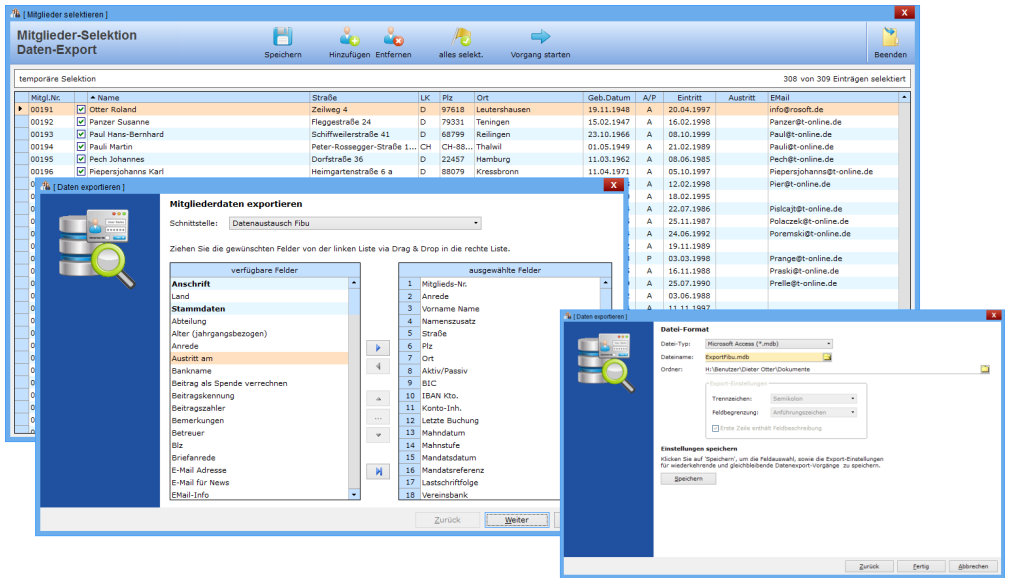Image resolution: width=1010 pixels, height=583 pixels.
Task: Uncheck the checkbox for Otter Roland
Action: (x=82, y=110)
